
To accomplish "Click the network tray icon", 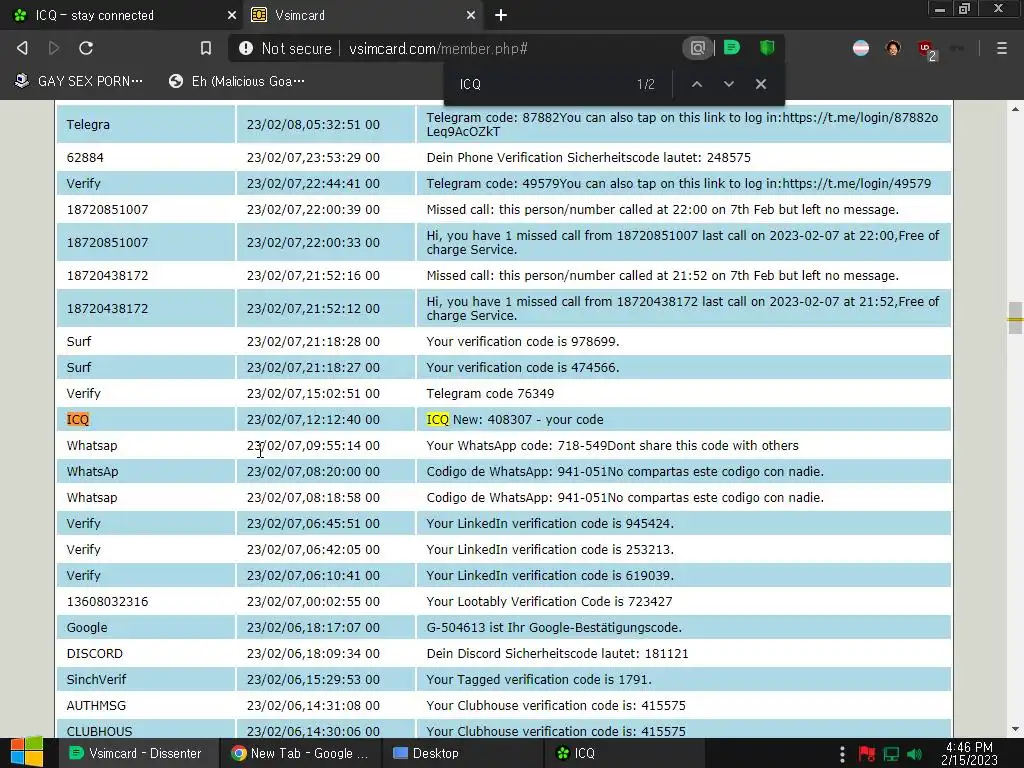I will 891,754.
